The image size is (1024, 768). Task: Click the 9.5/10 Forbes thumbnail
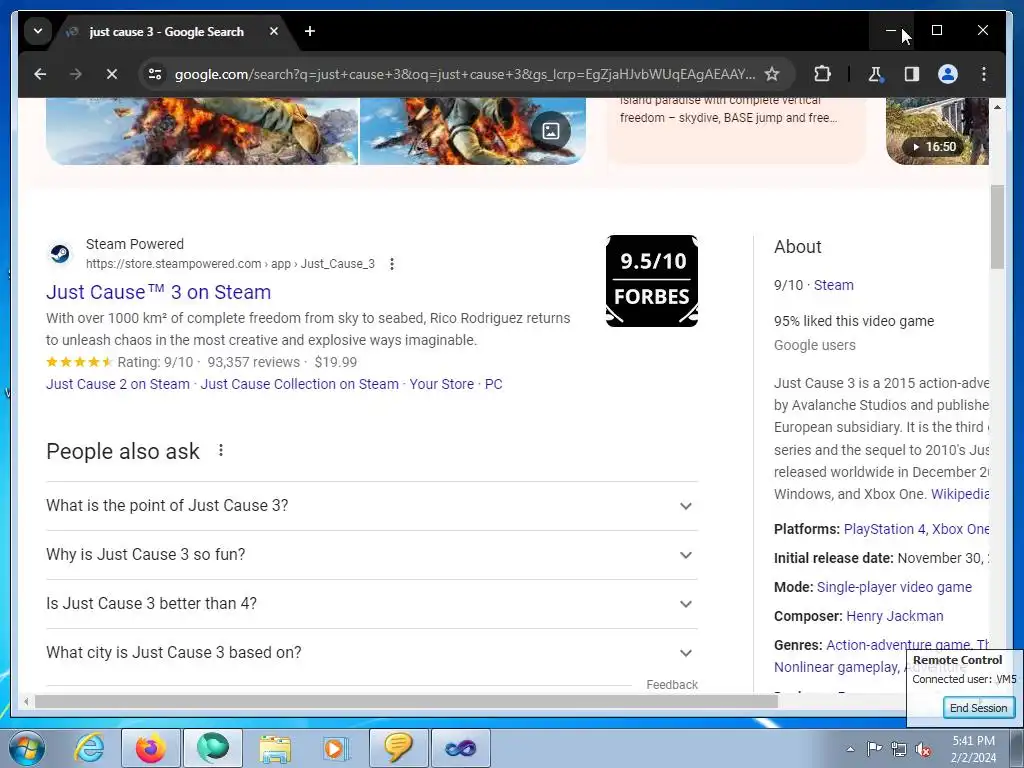(652, 281)
